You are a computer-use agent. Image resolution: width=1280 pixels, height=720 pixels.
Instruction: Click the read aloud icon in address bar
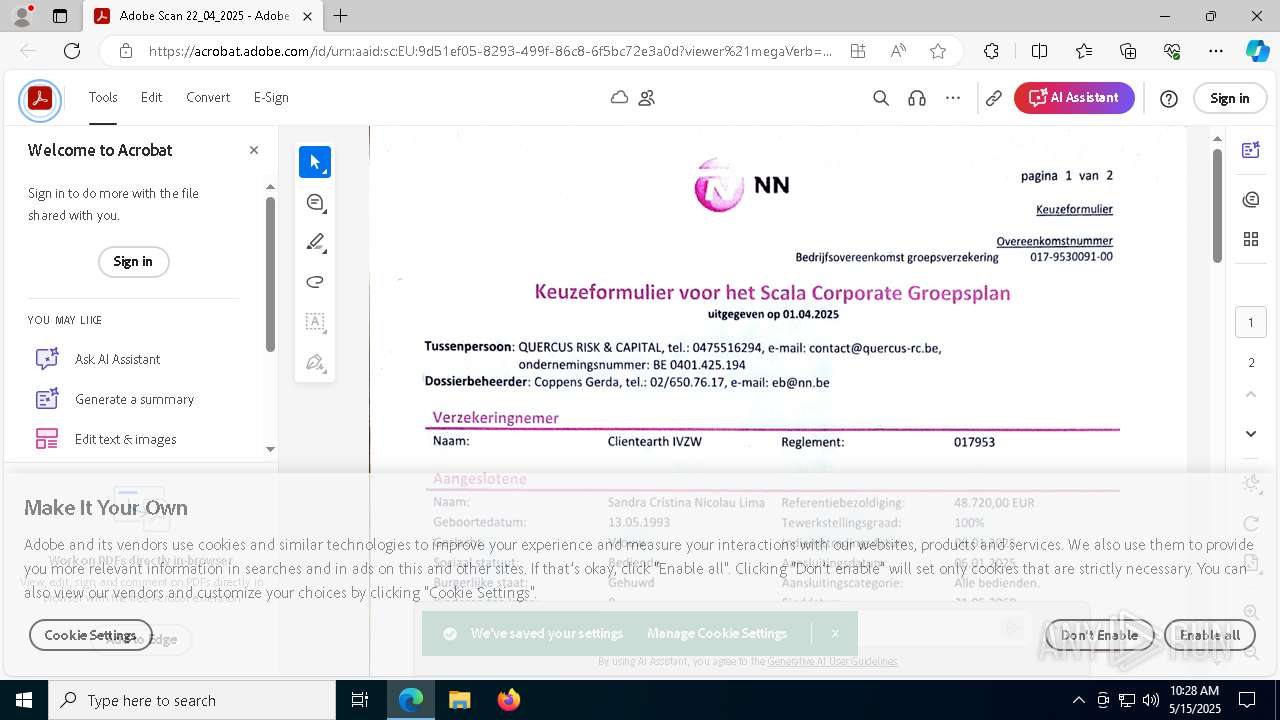(898, 51)
